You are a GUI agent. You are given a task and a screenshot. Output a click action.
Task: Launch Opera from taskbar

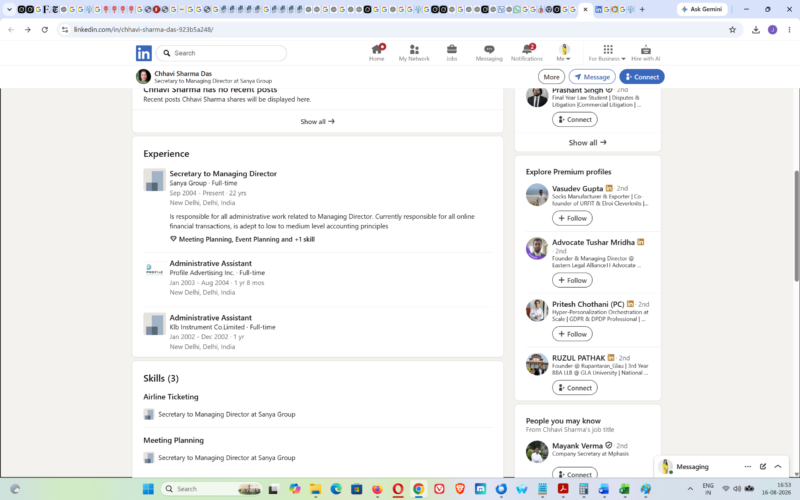pos(398,489)
